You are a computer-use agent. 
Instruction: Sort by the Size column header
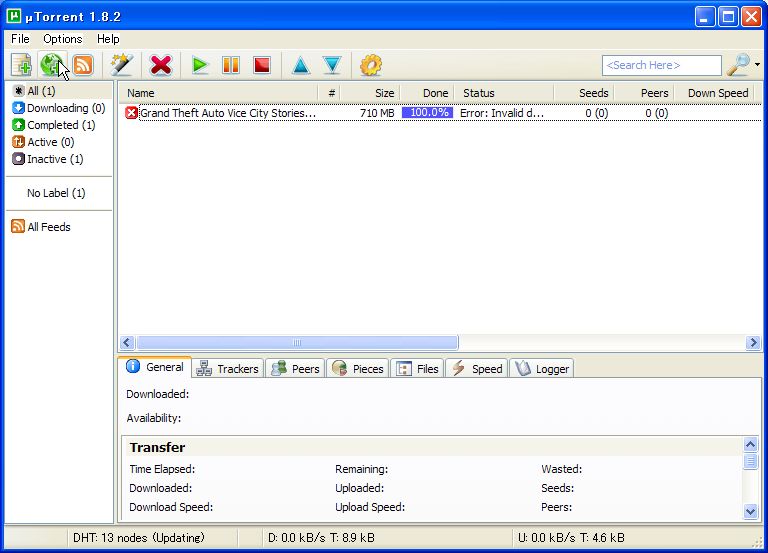370,93
